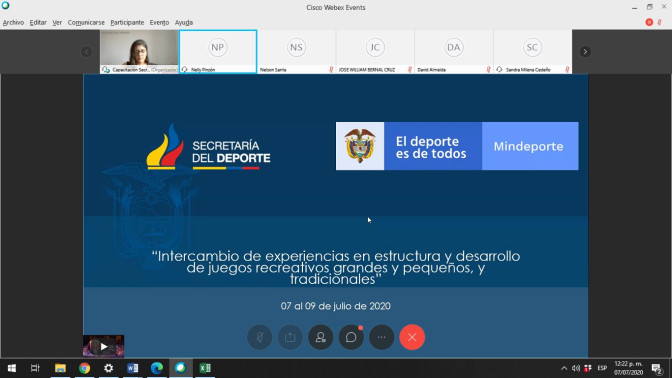Image resolution: width=672 pixels, height=378 pixels.
Task: Click headset icon beside Nelly Pinzón name
Action: click(x=185, y=69)
